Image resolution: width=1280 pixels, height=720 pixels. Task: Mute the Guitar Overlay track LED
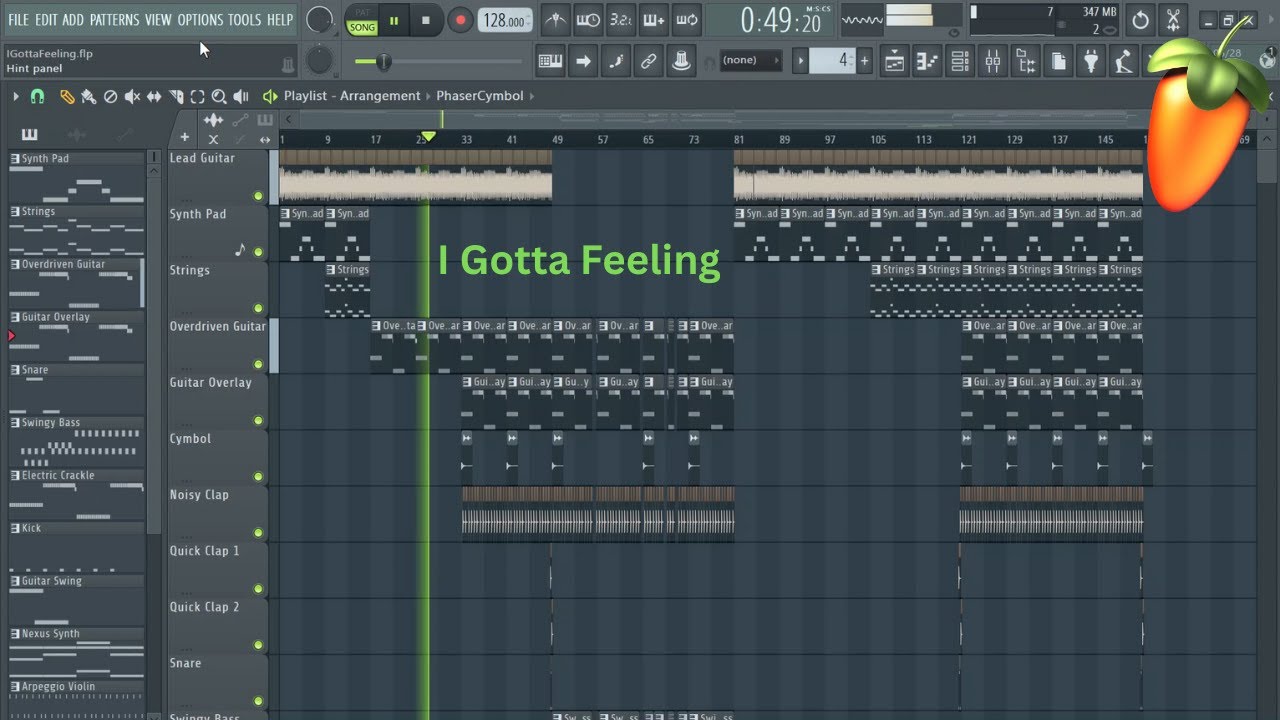(258, 420)
